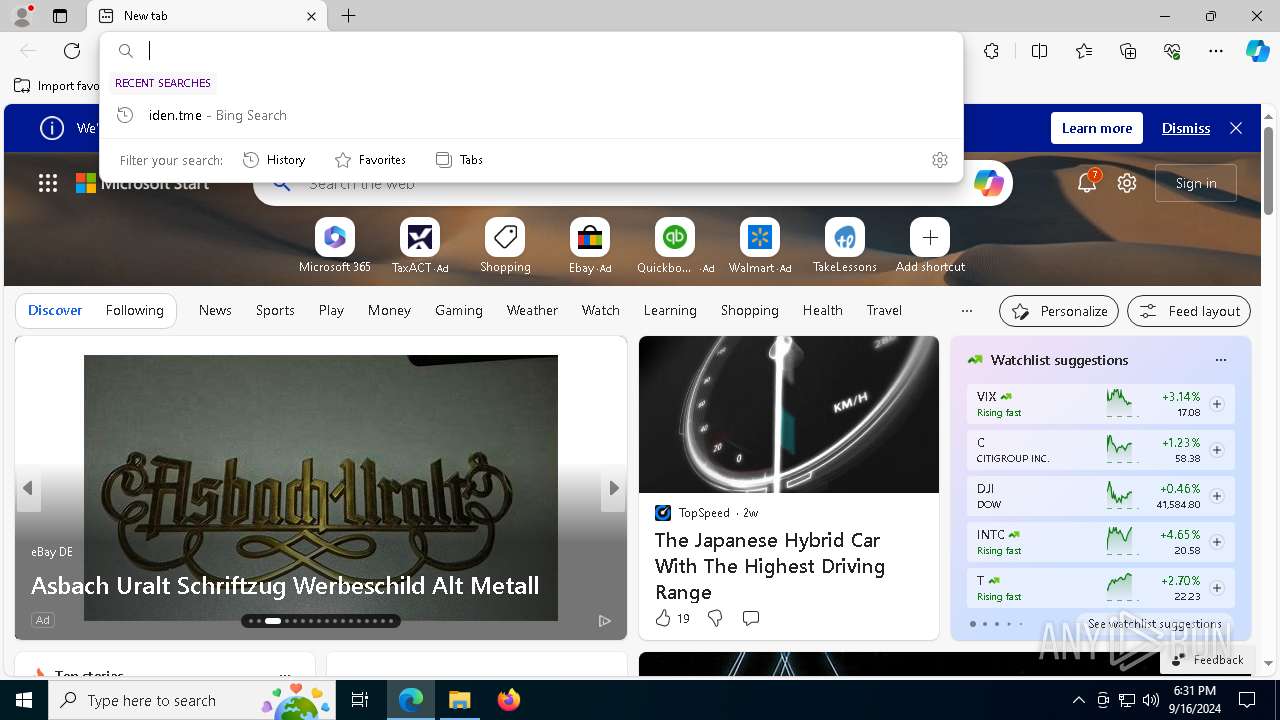Open Asbach Uralt ad thumbnail
The width and height of the screenshot is (1280, 720).
[x=321, y=488]
